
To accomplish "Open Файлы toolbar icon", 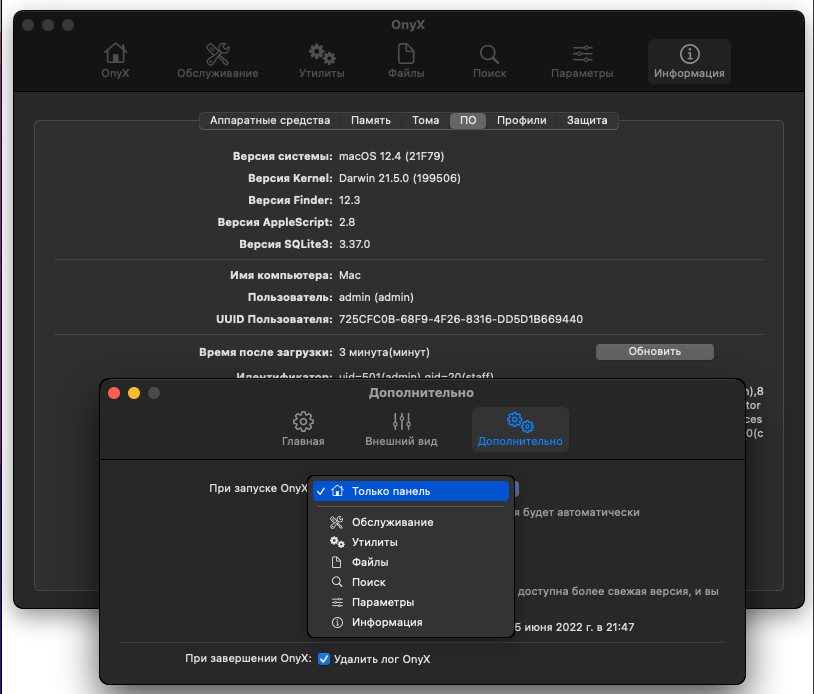I will [x=406, y=61].
